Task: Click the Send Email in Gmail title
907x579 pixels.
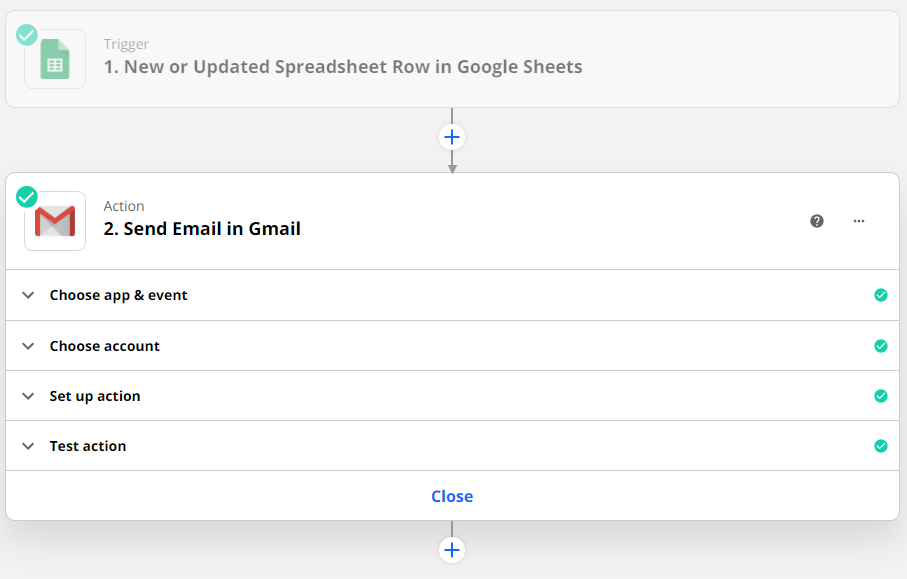Action: [202, 228]
